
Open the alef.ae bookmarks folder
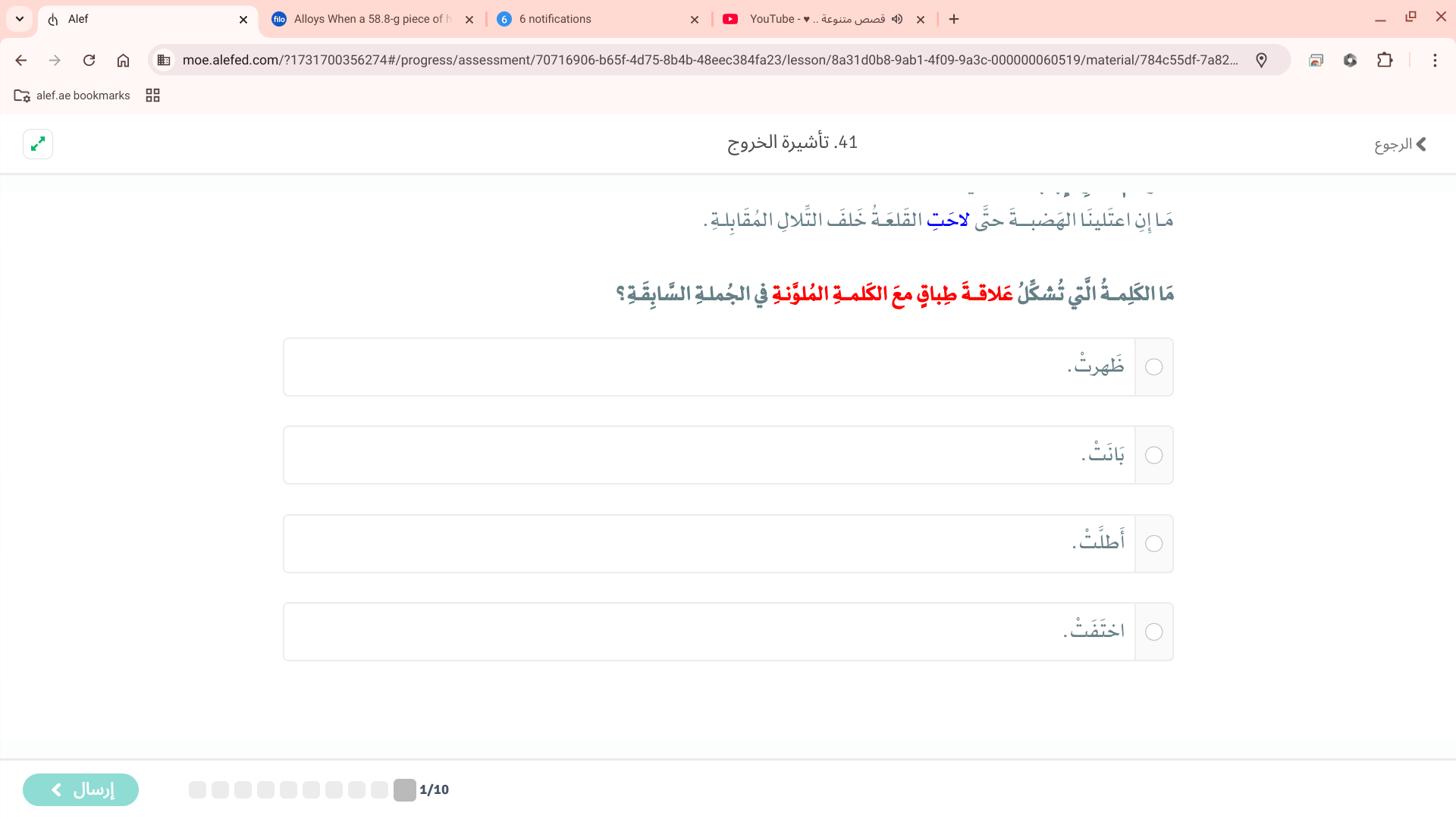(72, 96)
